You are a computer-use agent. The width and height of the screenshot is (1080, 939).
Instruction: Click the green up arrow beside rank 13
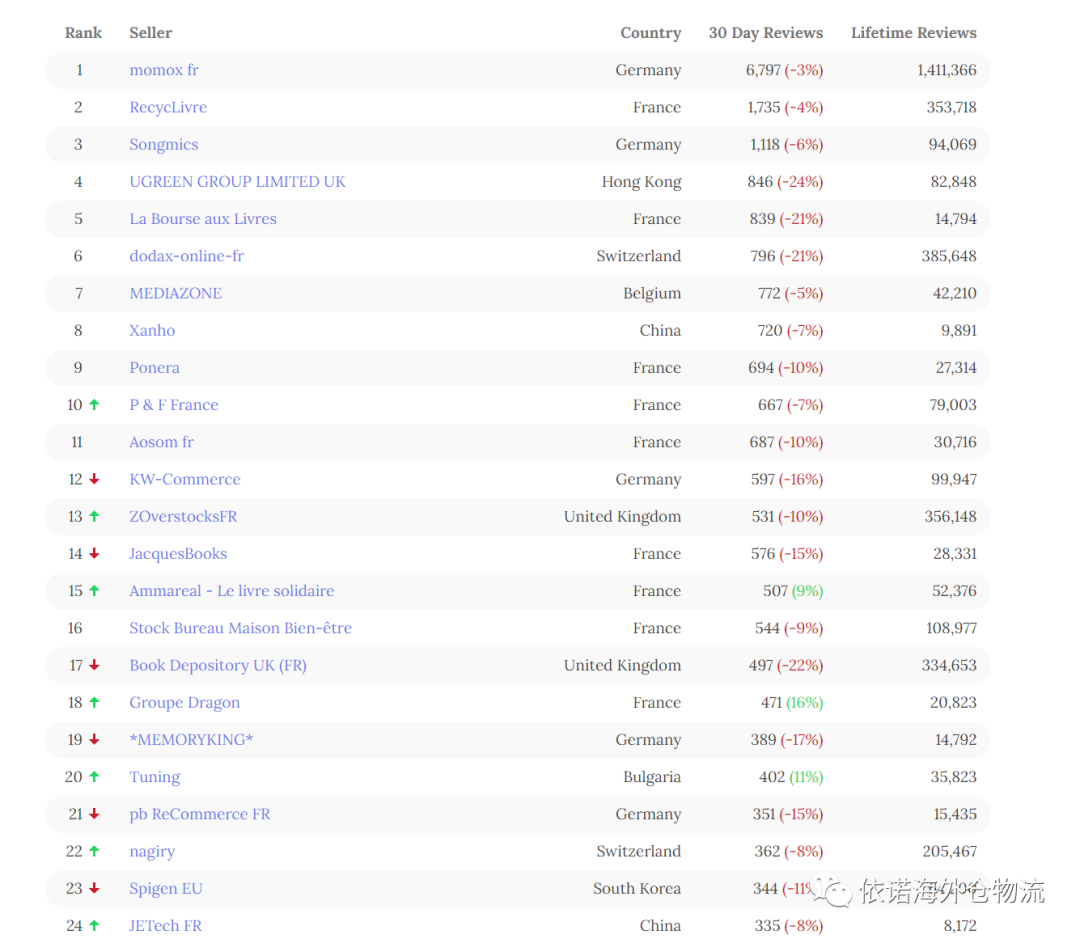[x=94, y=516]
